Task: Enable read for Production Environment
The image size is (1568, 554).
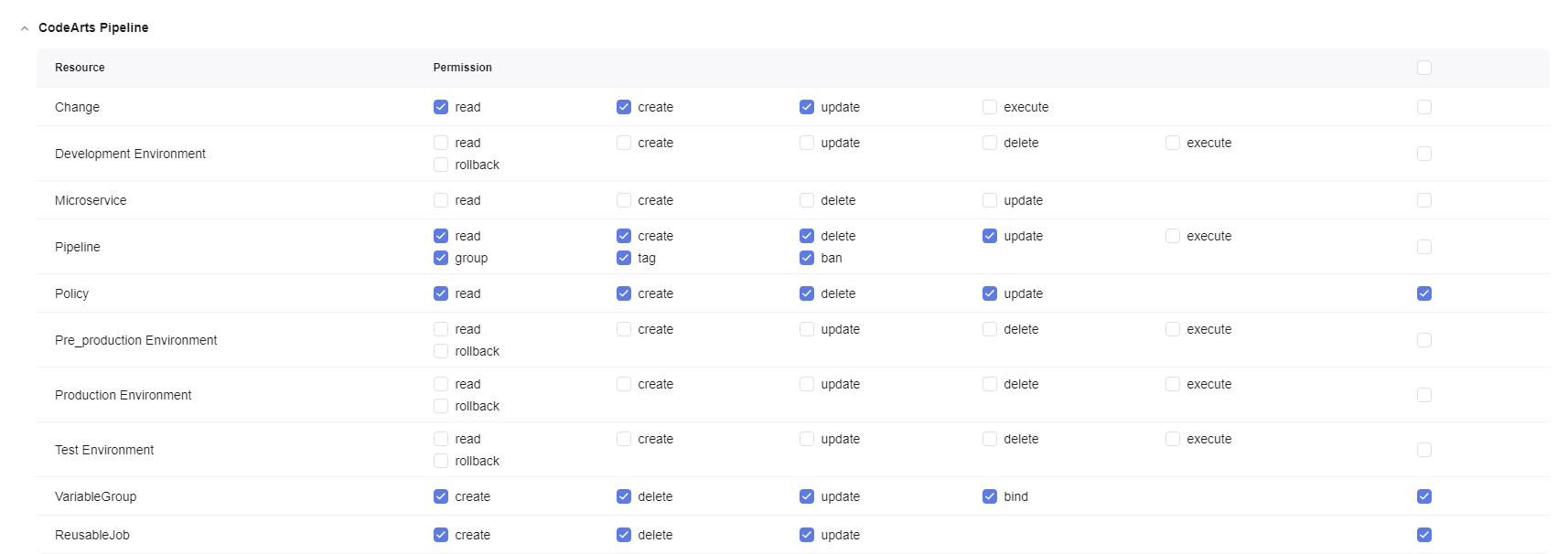Action: click(x=441, y=384)
